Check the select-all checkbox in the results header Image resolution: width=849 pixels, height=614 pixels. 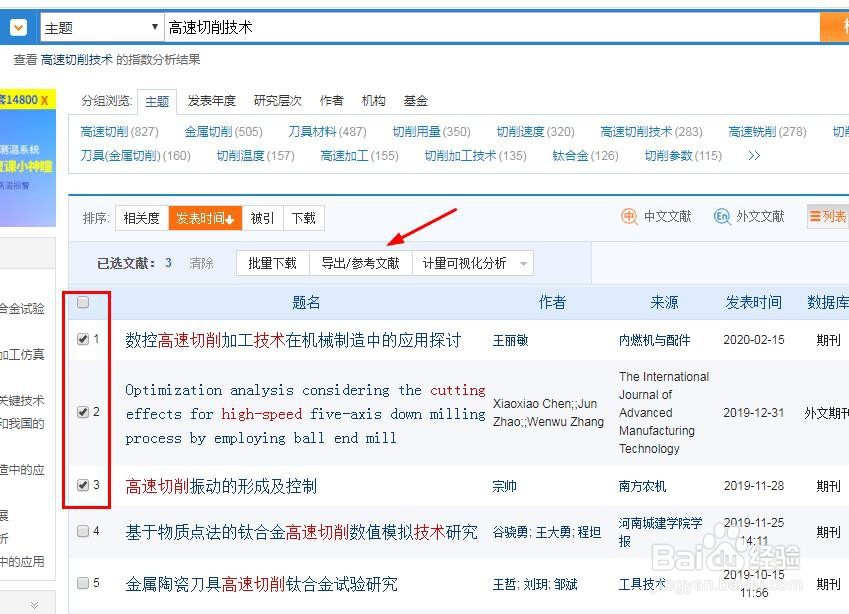84,301
